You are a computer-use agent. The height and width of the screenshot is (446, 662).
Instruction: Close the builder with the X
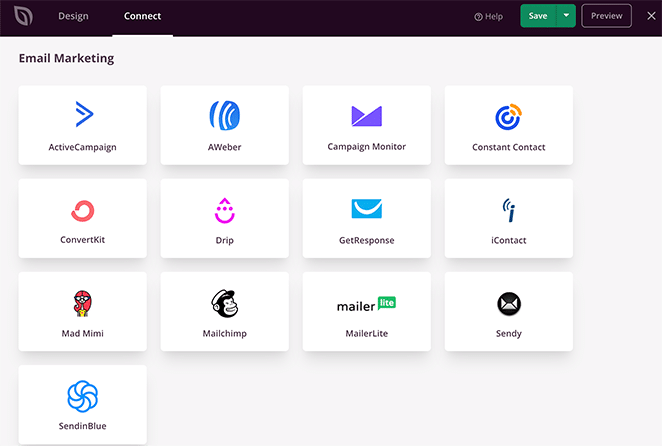tap(651, 16)
